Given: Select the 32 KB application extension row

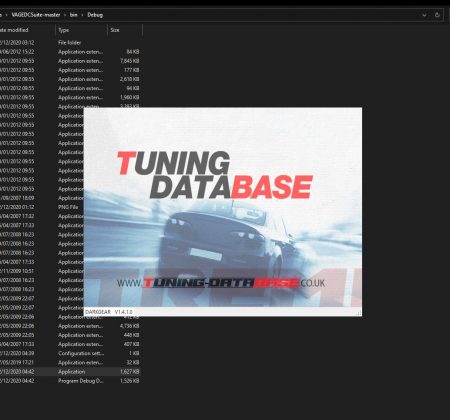Looking at the screenshot, I should tap(70, 362).
